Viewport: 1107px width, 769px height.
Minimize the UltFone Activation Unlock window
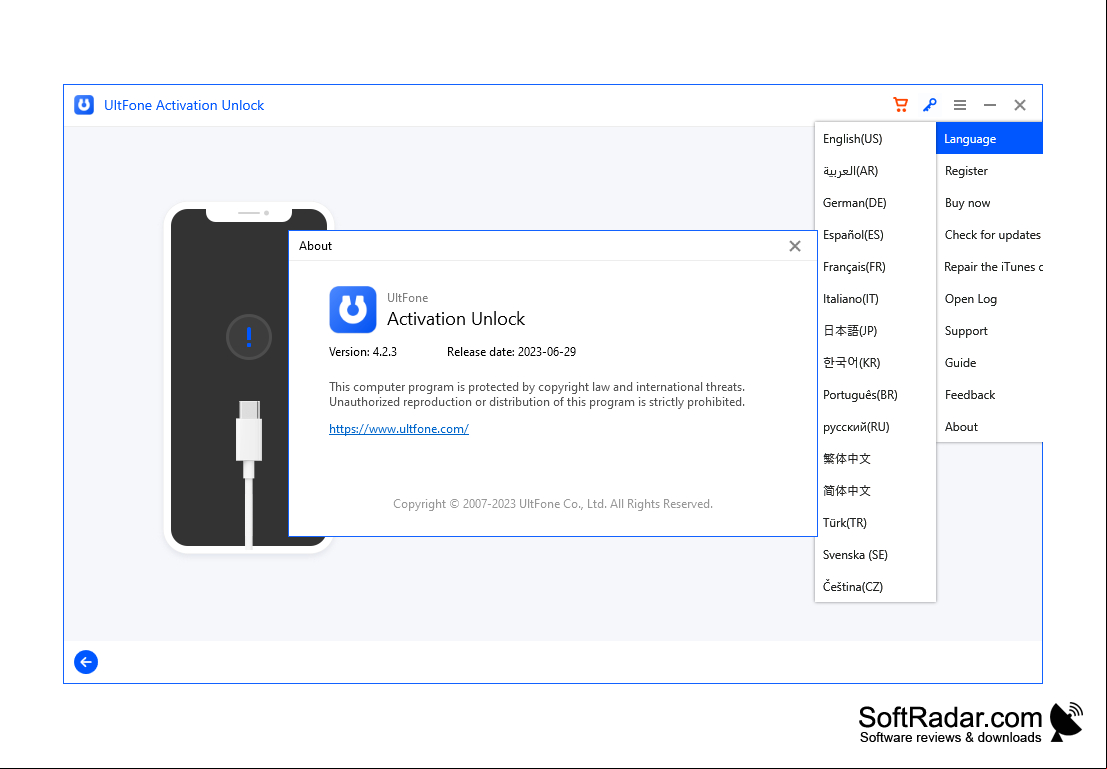(990, 105)
